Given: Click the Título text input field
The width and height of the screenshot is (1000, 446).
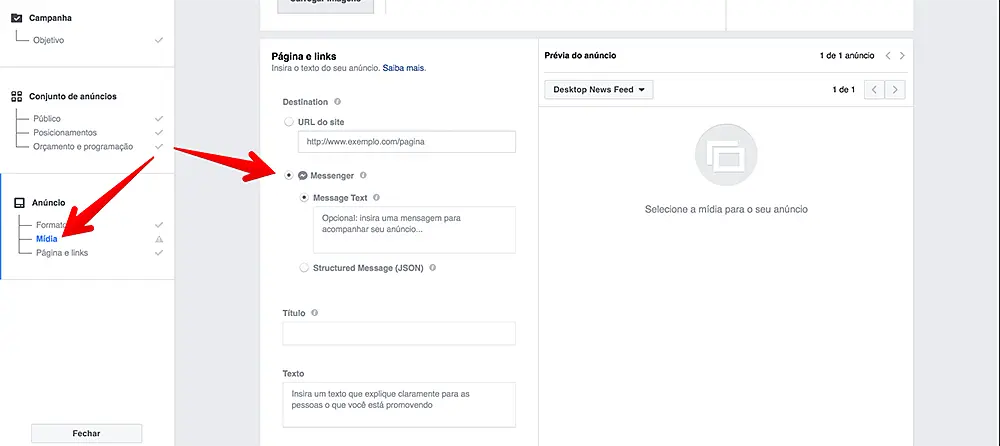Looking at the screenshot, I should pos(399,334).
